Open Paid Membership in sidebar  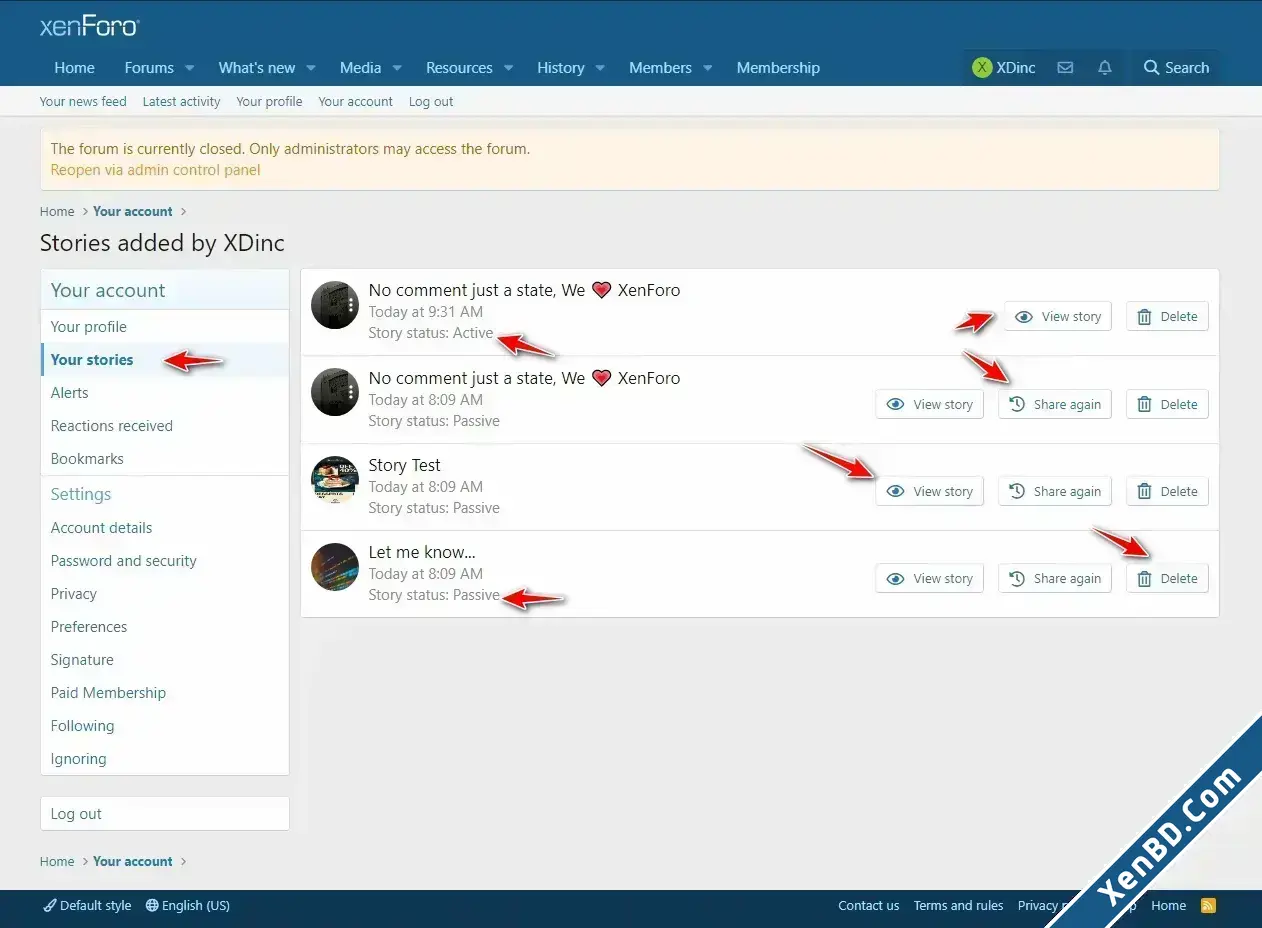(165, 693)
